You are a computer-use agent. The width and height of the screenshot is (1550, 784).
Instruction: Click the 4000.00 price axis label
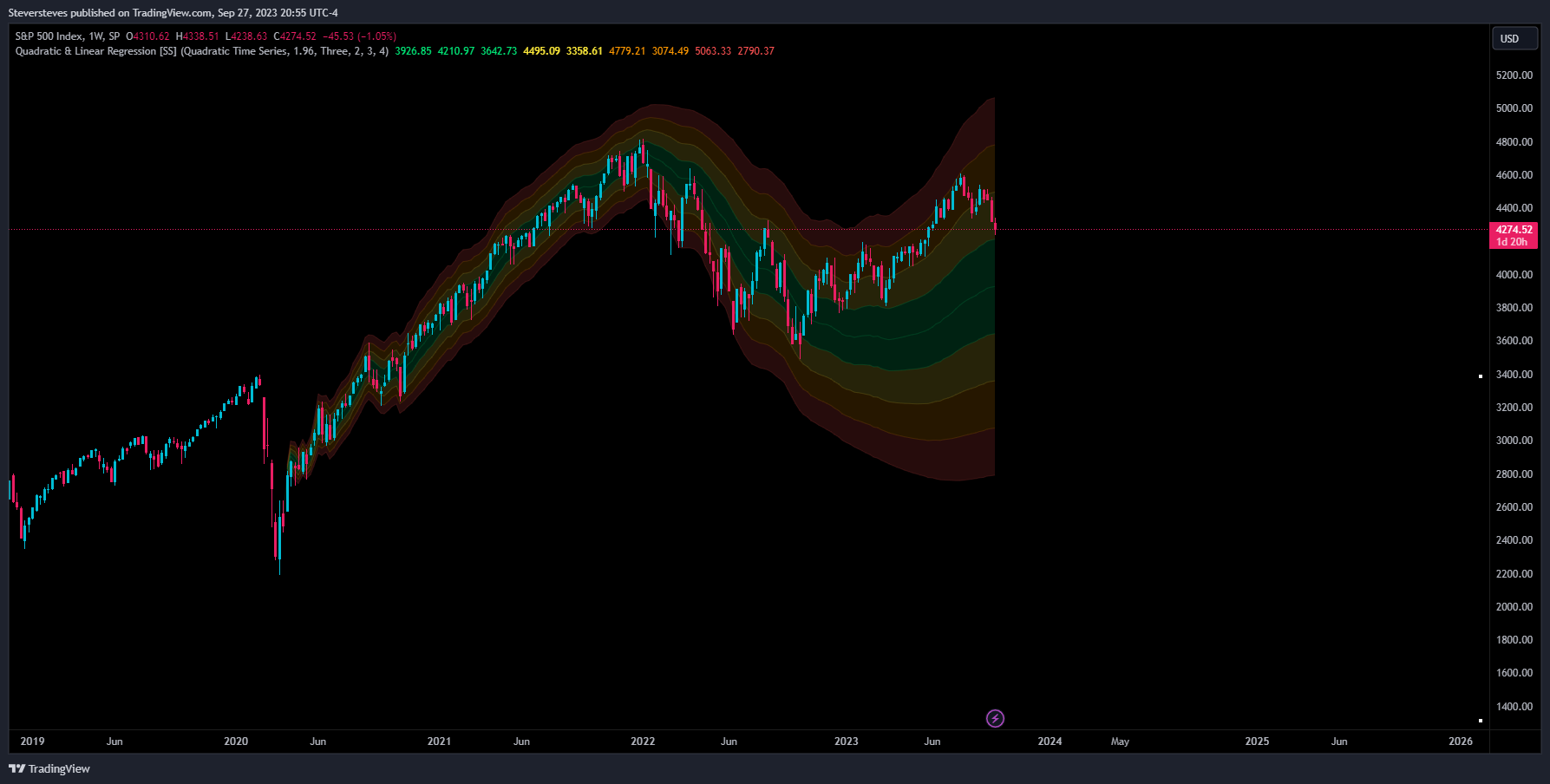click(x=1514, y=275)
